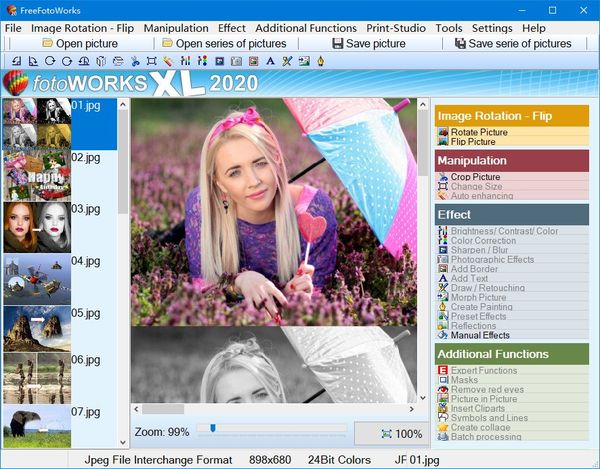The image size is (600, 469).
Task: Click the Morph Picture icon in the toolbar
Action: (x=304, y=61)
